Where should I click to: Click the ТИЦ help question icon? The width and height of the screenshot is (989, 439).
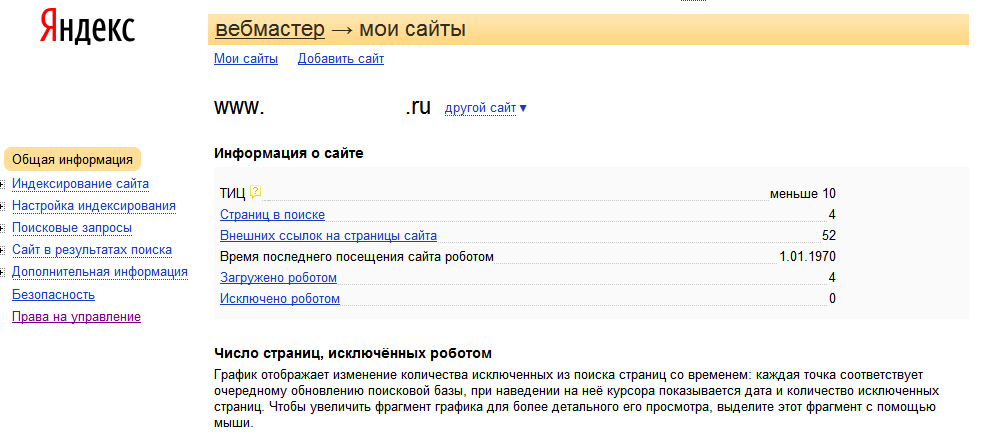pyautogui.click(x=255, y=192)
